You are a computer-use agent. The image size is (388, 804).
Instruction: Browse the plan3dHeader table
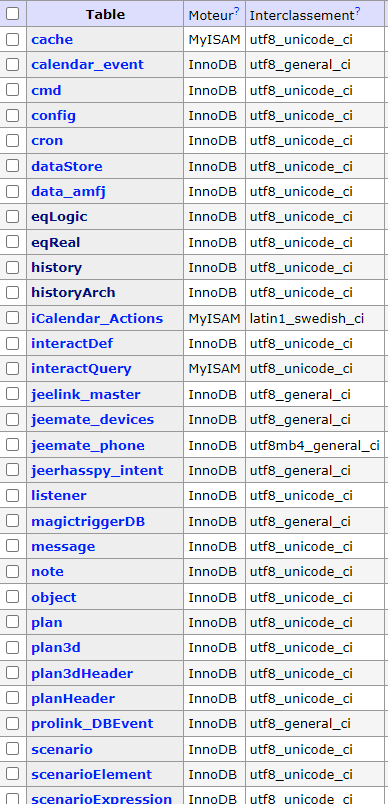pyautogui.click(x=82, y=673)
